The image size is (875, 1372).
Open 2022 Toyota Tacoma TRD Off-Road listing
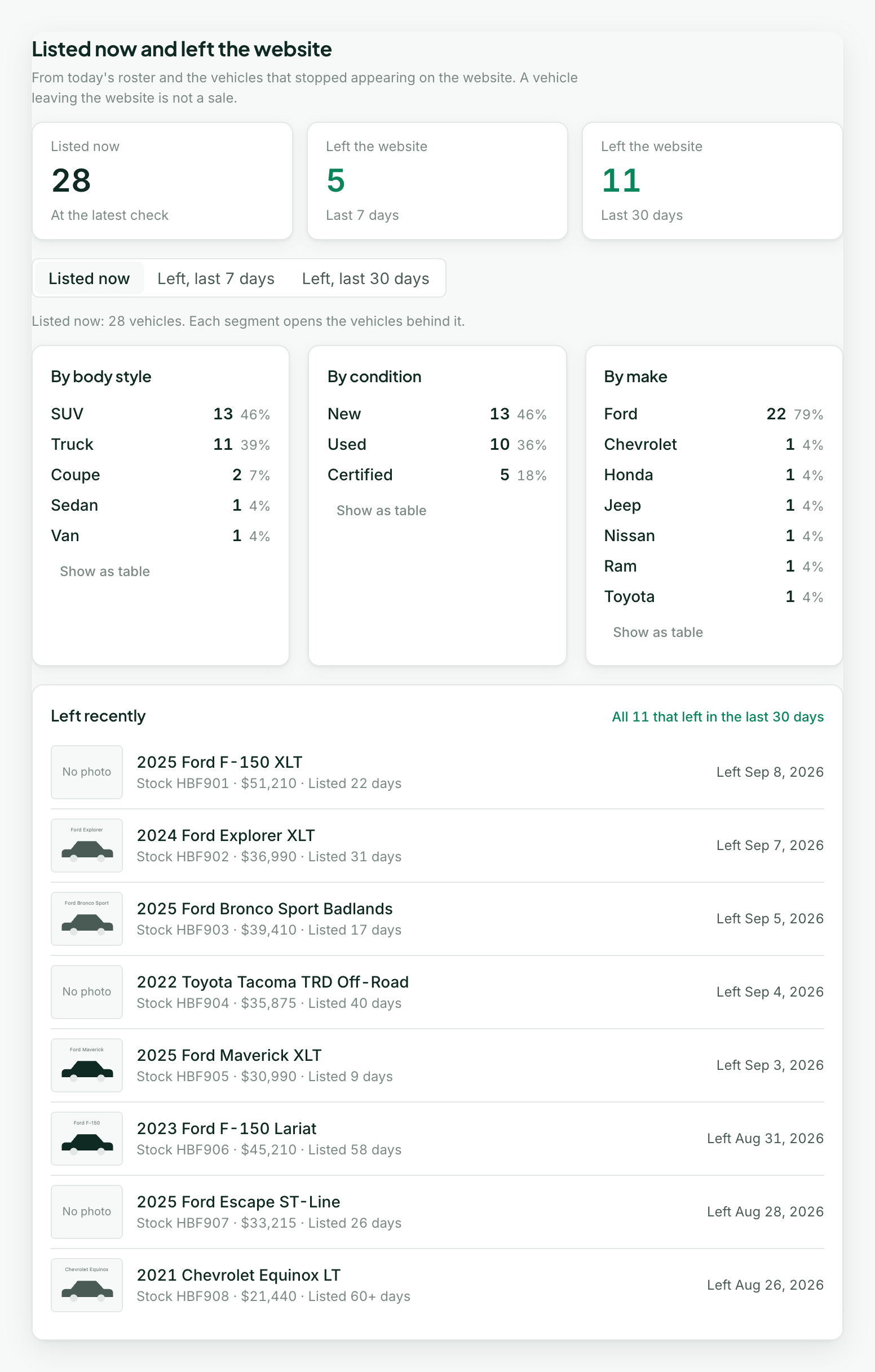437,992
